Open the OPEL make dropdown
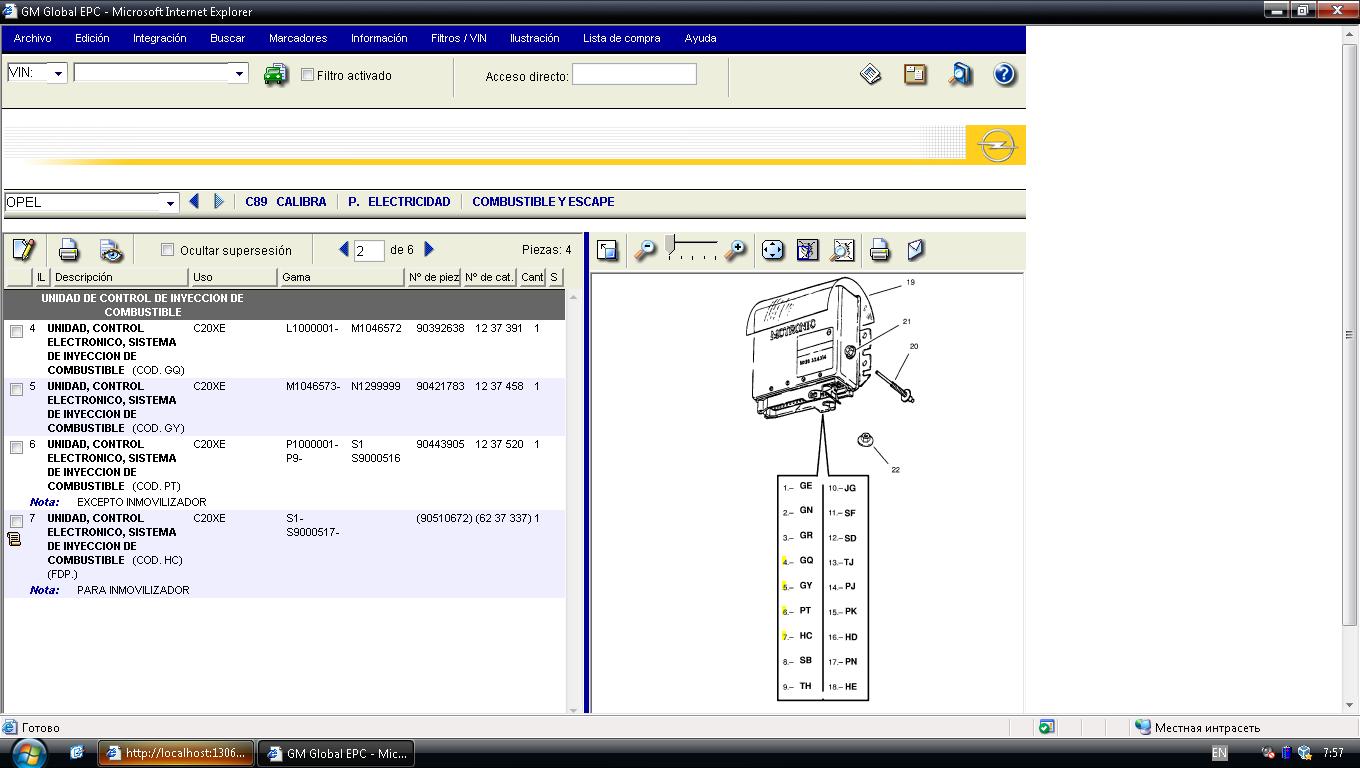The image size is (1360, 768). 170,203
